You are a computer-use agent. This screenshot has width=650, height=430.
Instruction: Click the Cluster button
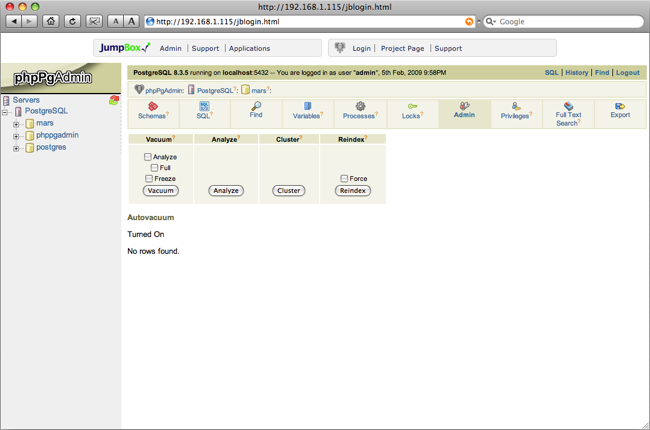289,190
